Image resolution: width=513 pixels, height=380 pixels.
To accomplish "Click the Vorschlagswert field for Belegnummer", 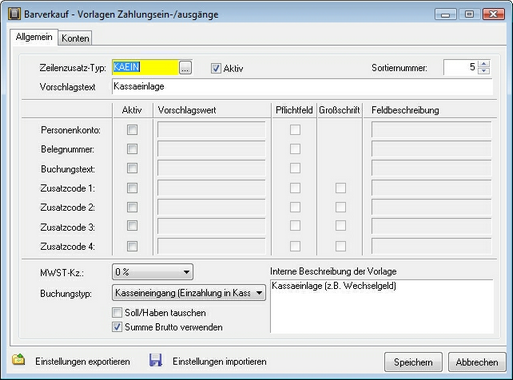I will (211, 149).
